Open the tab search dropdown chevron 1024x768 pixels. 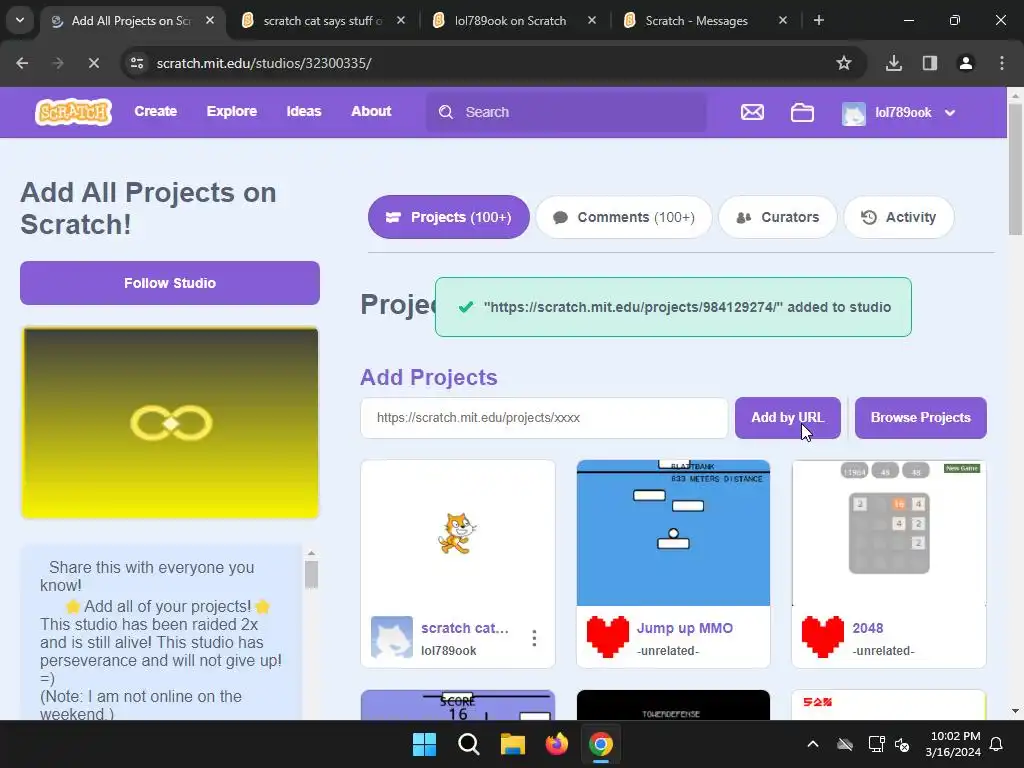[20, 20]
